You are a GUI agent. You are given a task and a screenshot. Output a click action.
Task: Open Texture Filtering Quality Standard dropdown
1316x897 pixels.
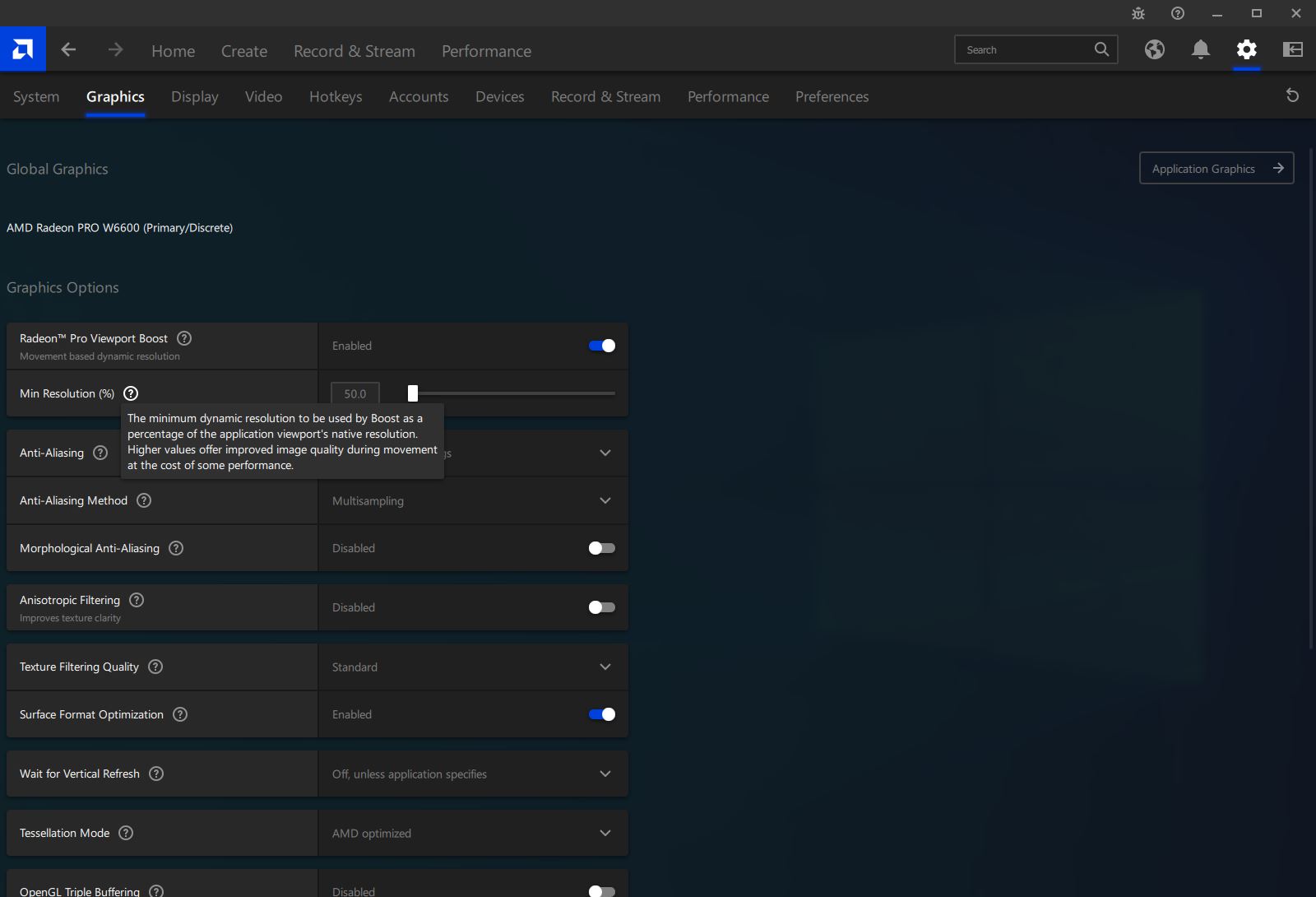coord(473,667)
